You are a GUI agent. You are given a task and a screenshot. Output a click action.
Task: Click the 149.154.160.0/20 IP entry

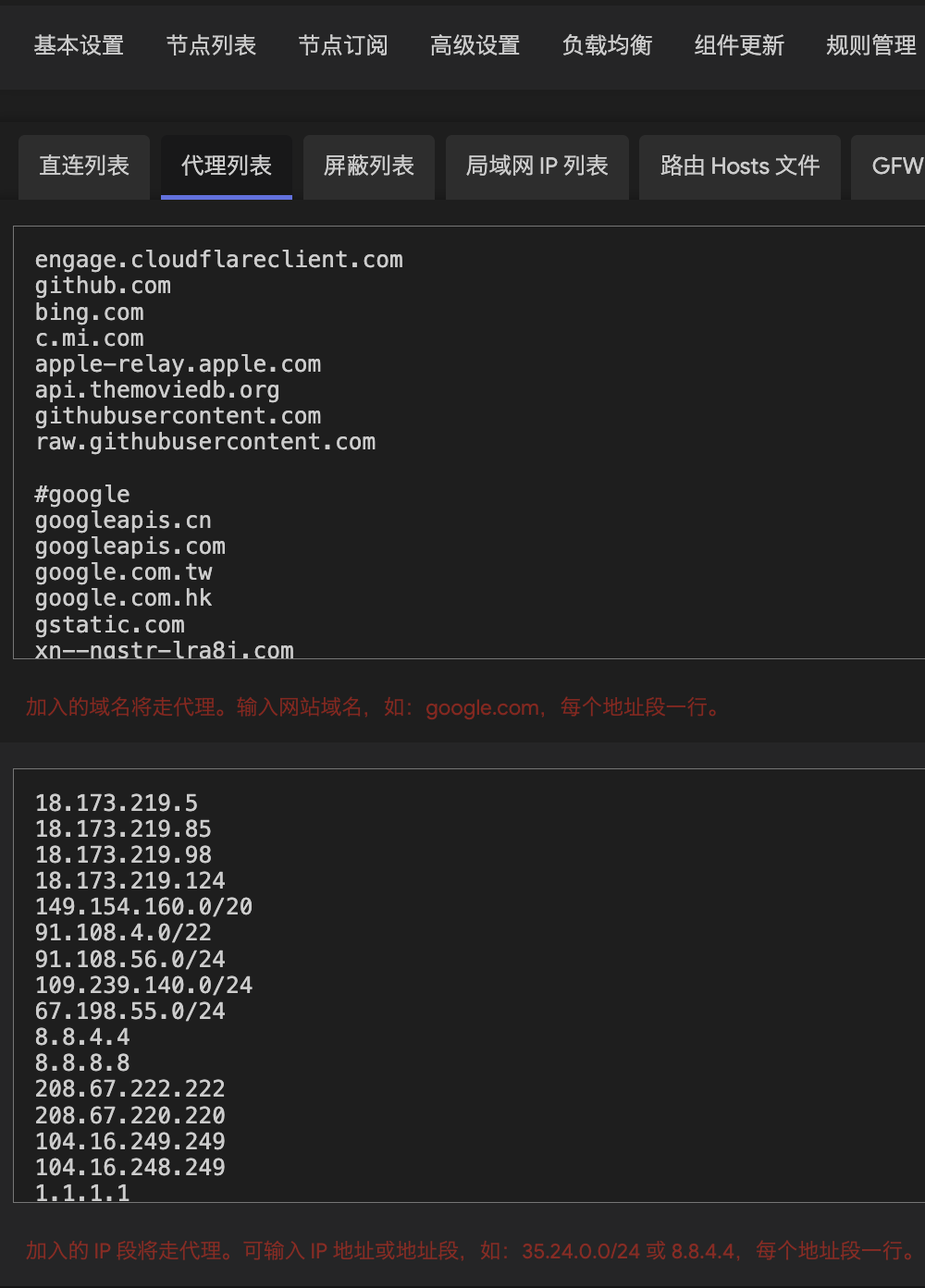(x=143, y=907)
